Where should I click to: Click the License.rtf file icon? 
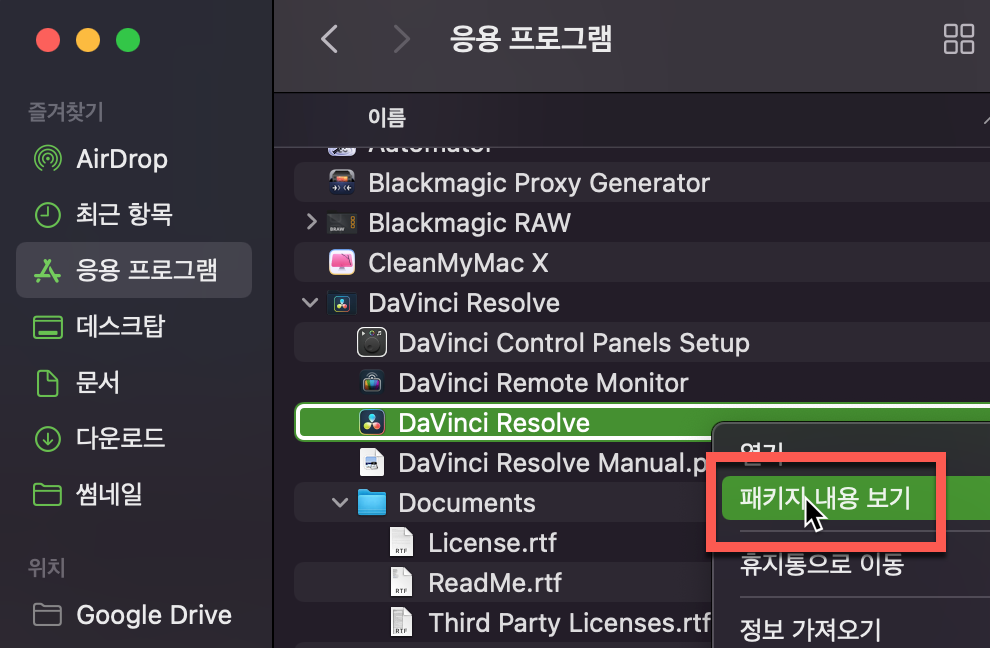tap(402, 543)
